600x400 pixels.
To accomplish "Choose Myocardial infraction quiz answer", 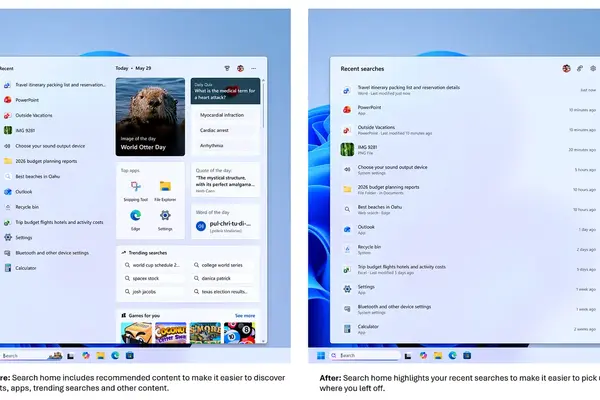I will (226, 115).
